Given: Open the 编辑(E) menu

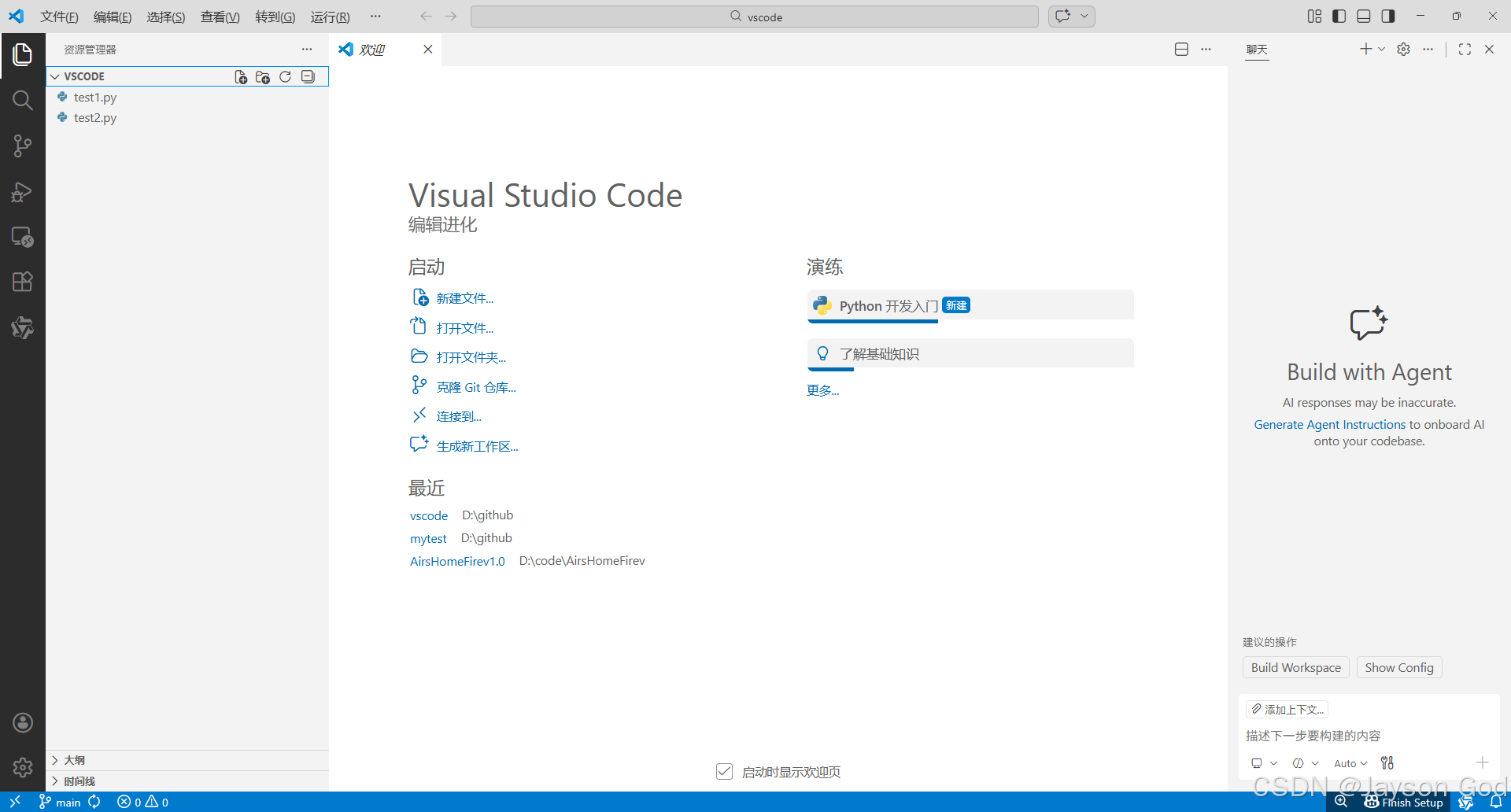Looking at the screenshot, I should pyautogui.click(x=113, y=17).
